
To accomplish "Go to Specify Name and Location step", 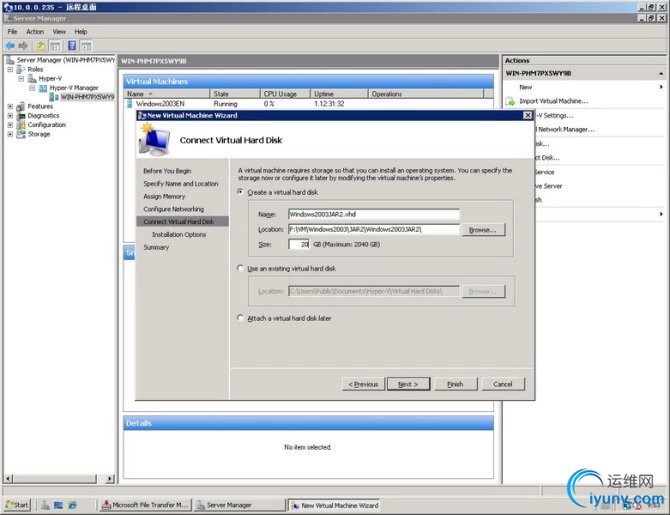I will coord(181,184).
